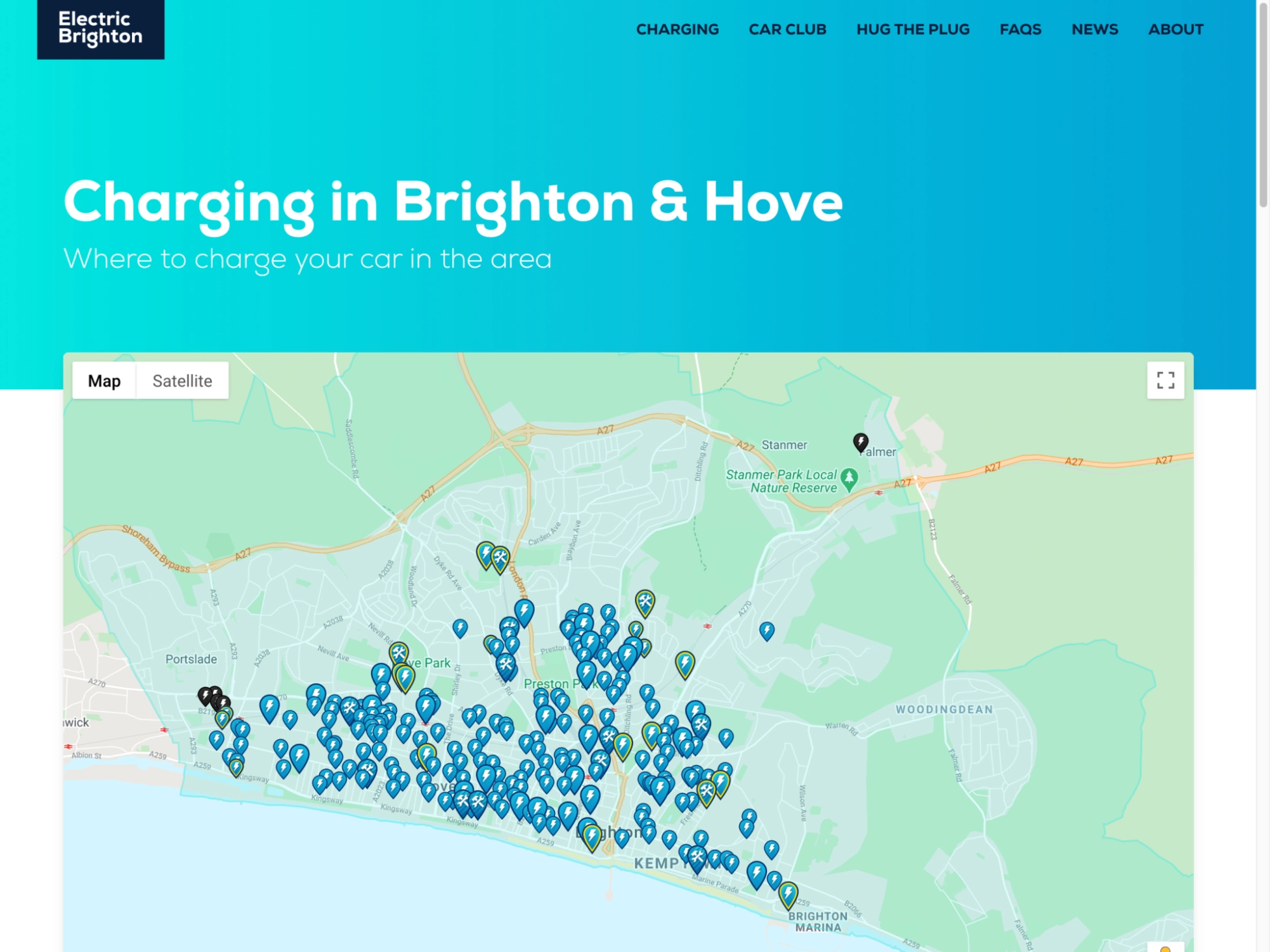Click the Woodingdean area label on map
The height and width of the screenshot is (952, 1270).
[x=944, y=709]
